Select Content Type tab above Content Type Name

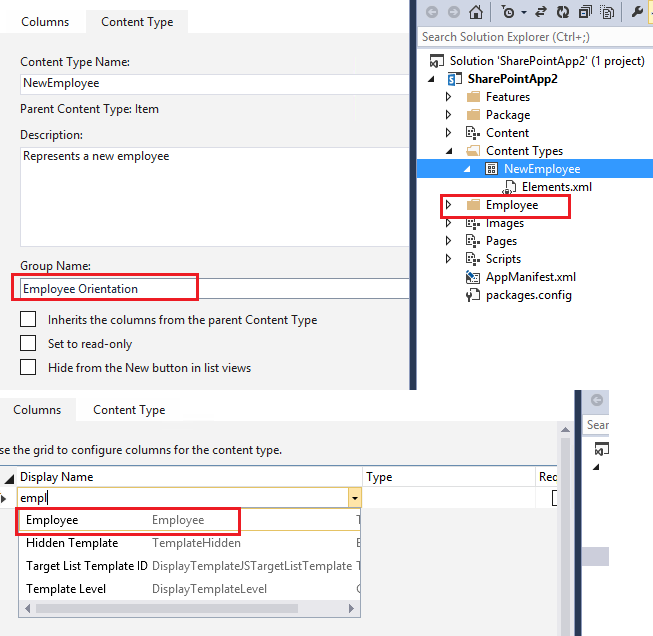137,22
